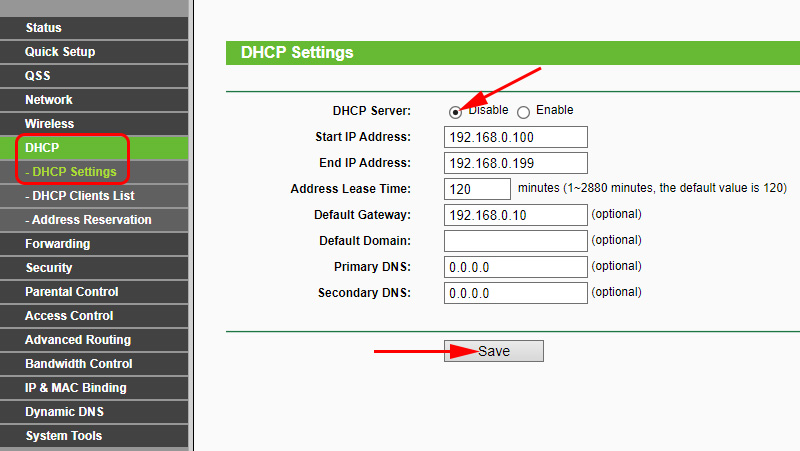Viewport: 800px width, 451px height.
Task: Go to Parental Control settings
Action: (72, 292)
